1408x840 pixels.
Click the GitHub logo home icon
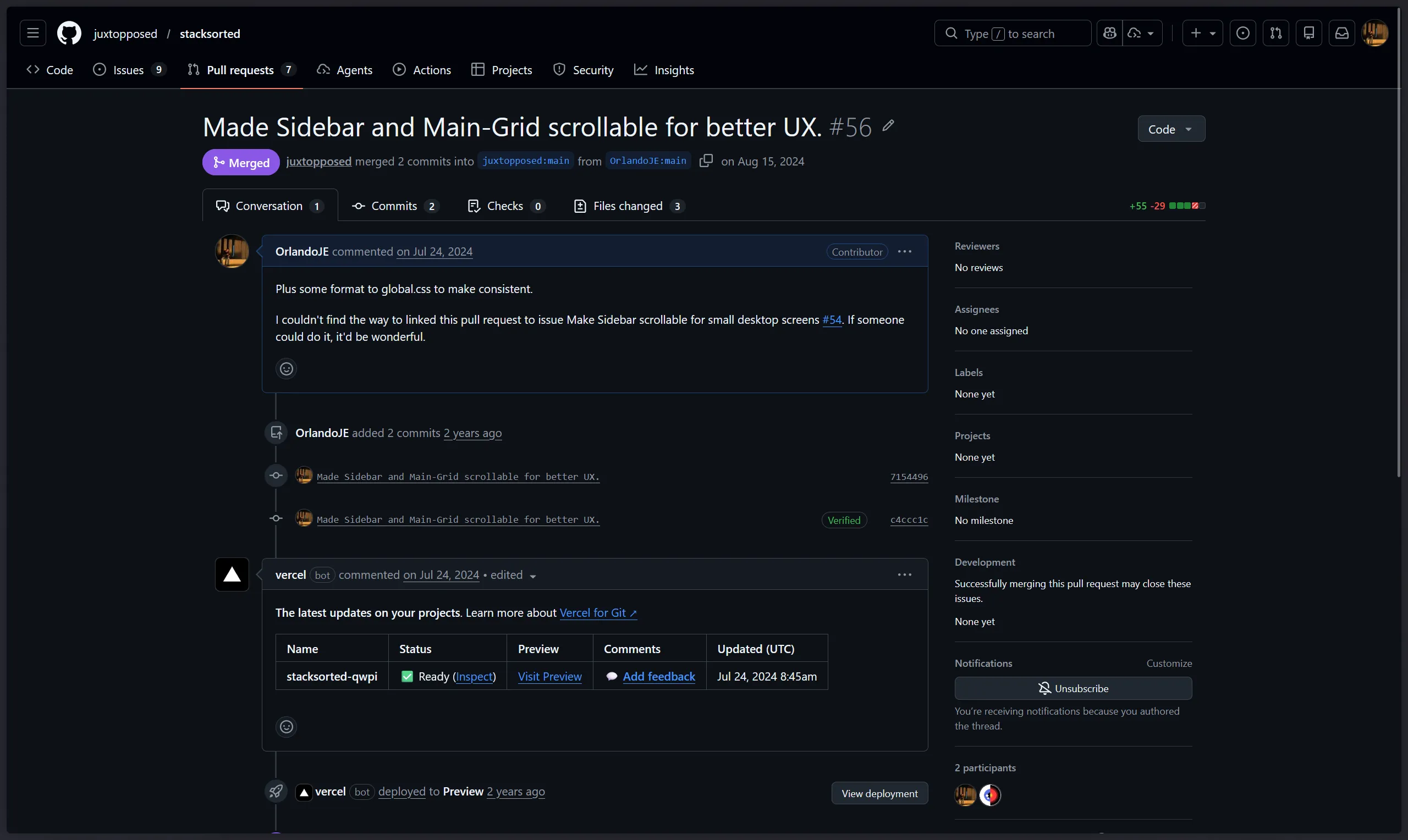point(69,34)
